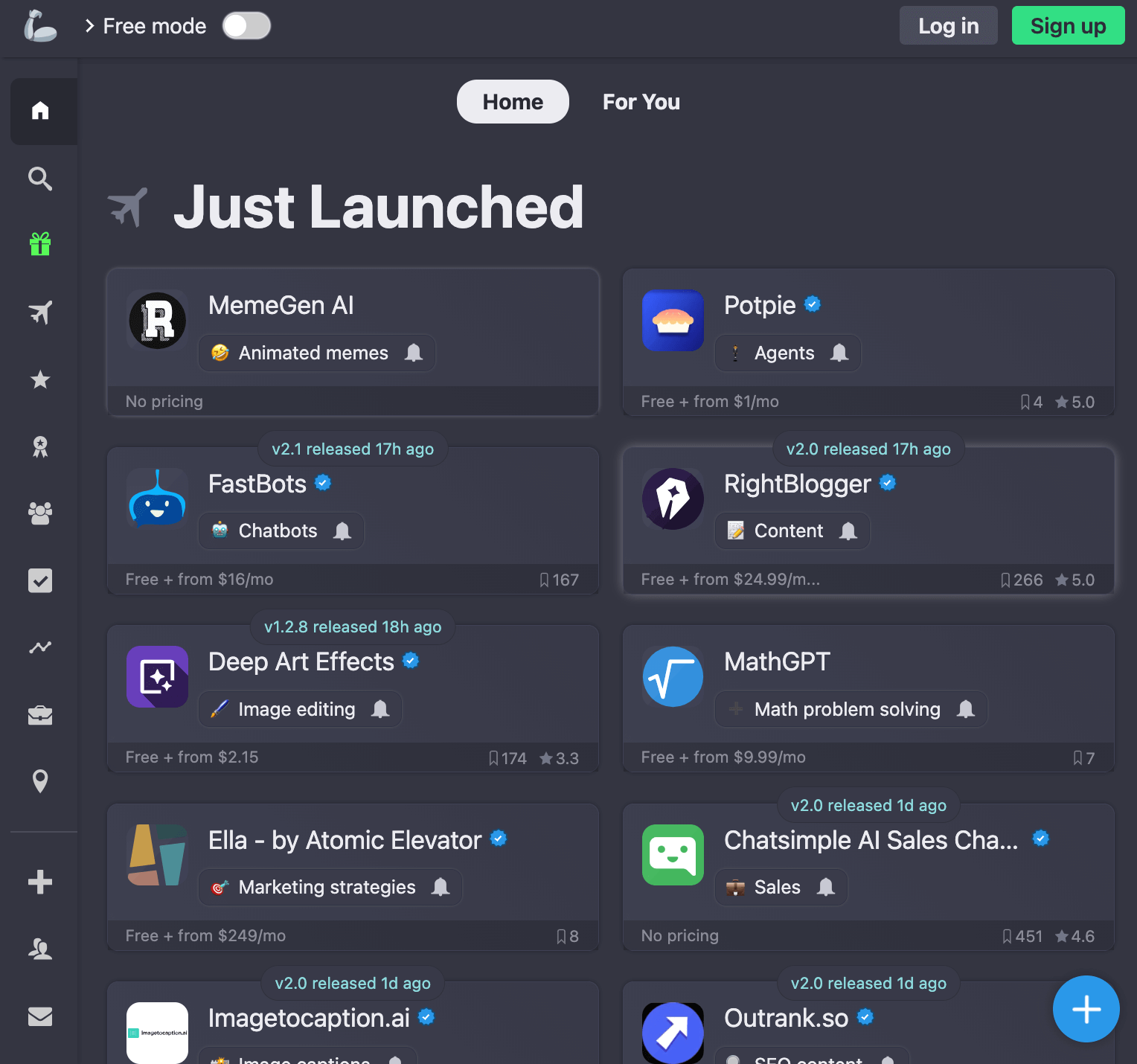Click the v2.1 released 17h ago badge
This screenshot has height=1064, width=1137.
(353, 449)
